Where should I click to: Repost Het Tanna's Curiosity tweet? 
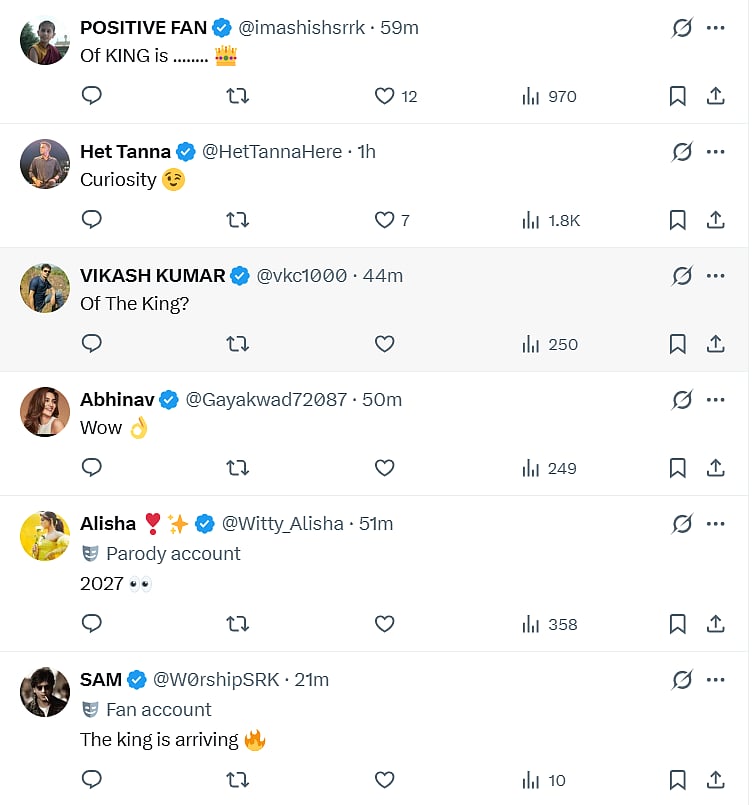(x=238, y=220)
